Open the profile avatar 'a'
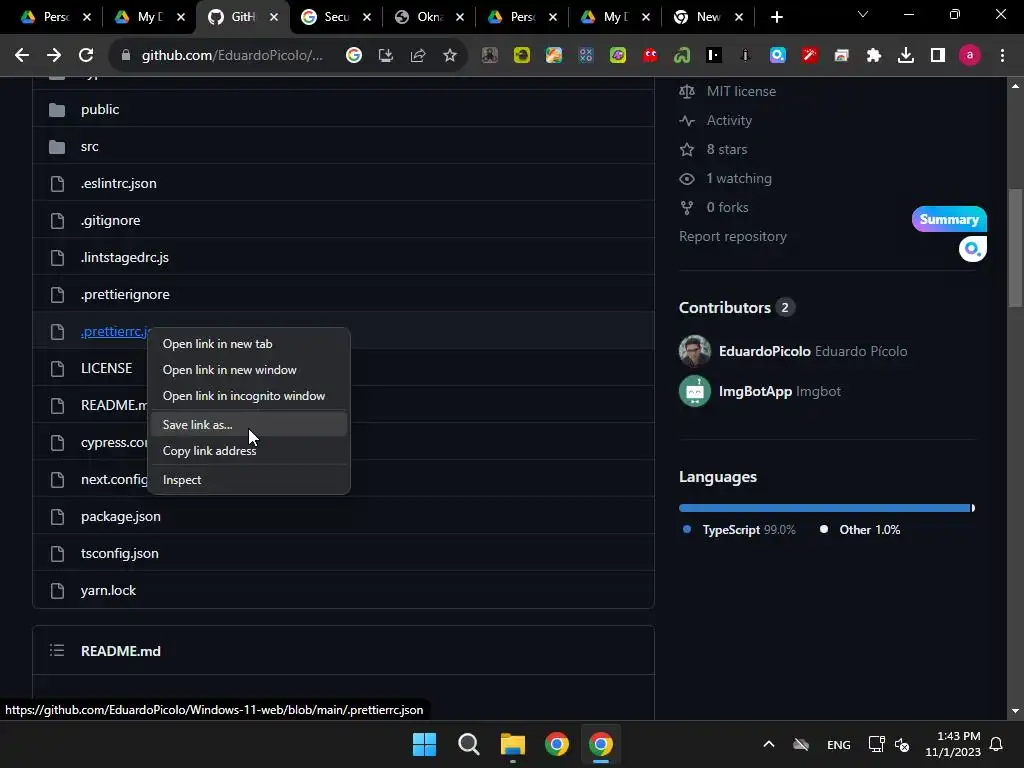 [x=969, y=56]
